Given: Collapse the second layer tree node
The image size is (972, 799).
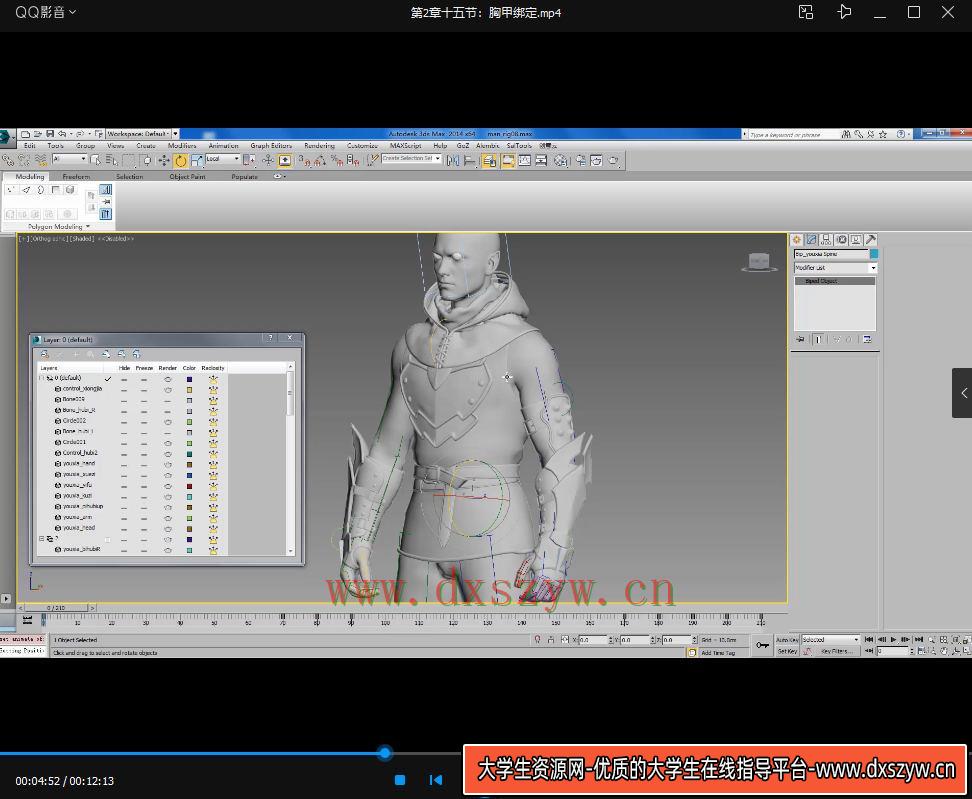Looking at the screenshot, I should click(42, 539).
